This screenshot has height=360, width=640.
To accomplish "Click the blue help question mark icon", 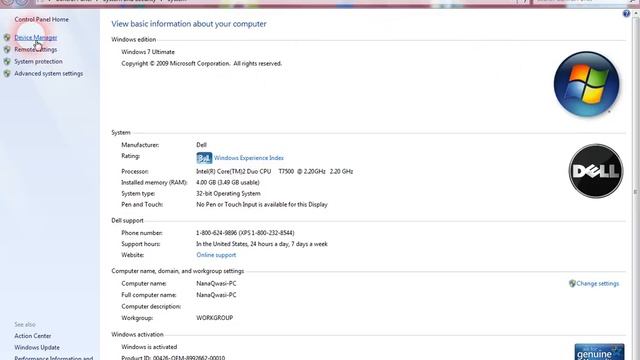I will [626, 13].
